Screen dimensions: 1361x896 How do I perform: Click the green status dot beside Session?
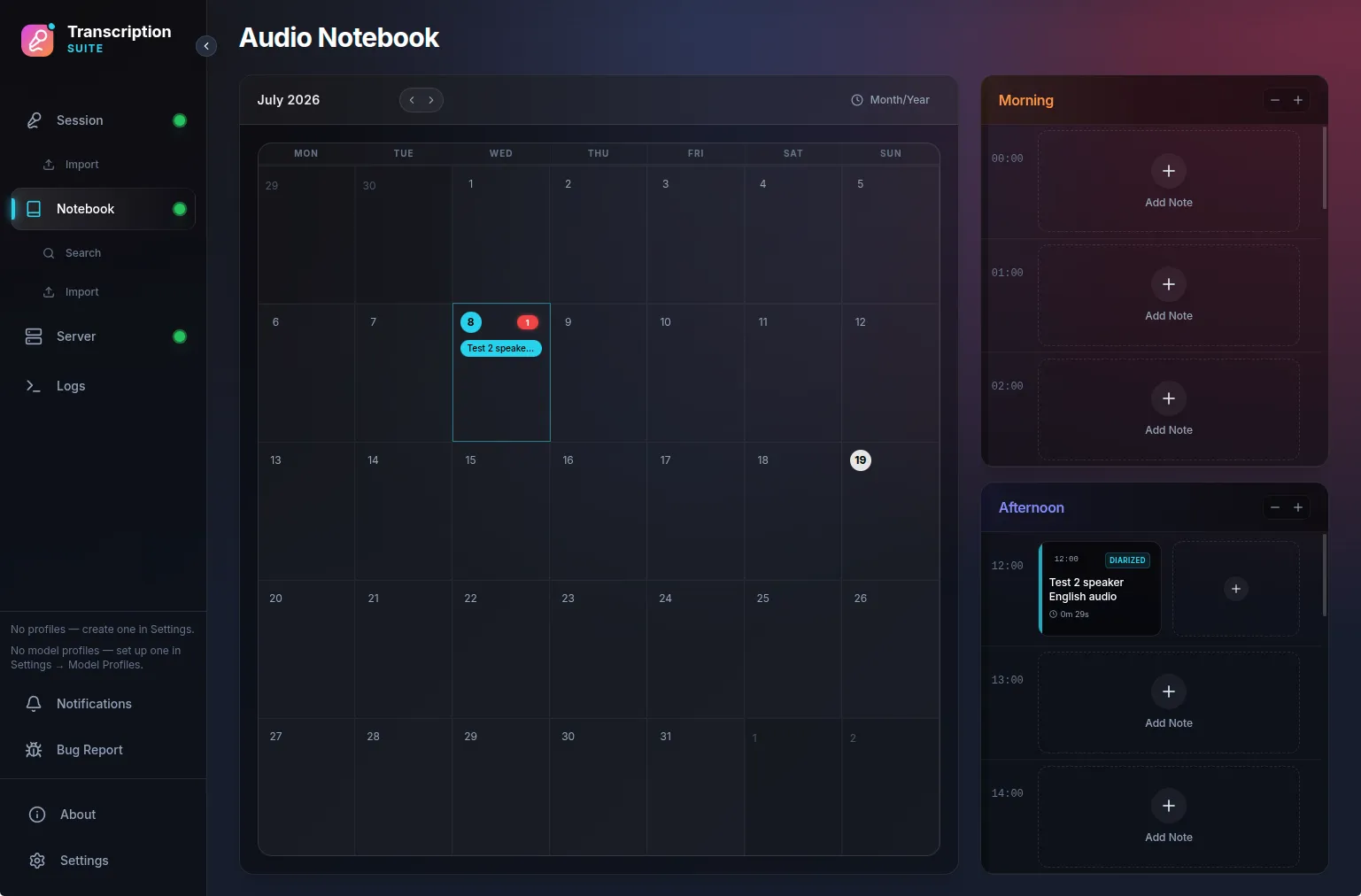pos(180,120)
